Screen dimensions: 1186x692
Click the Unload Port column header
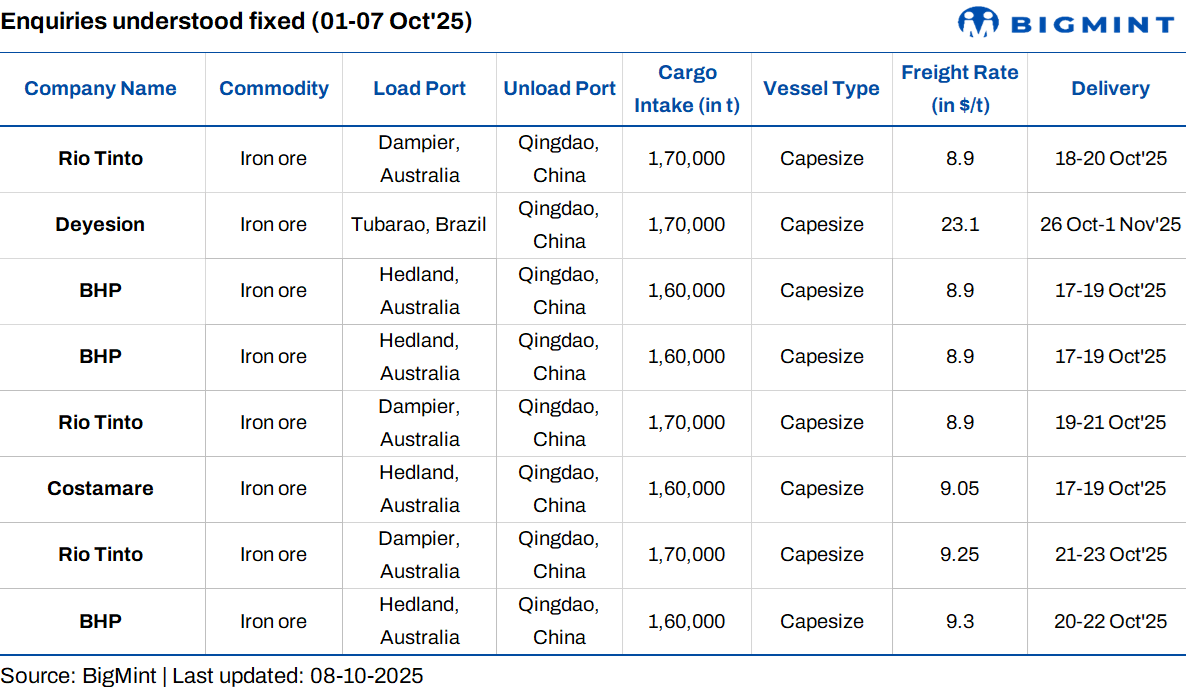[559, 88]
